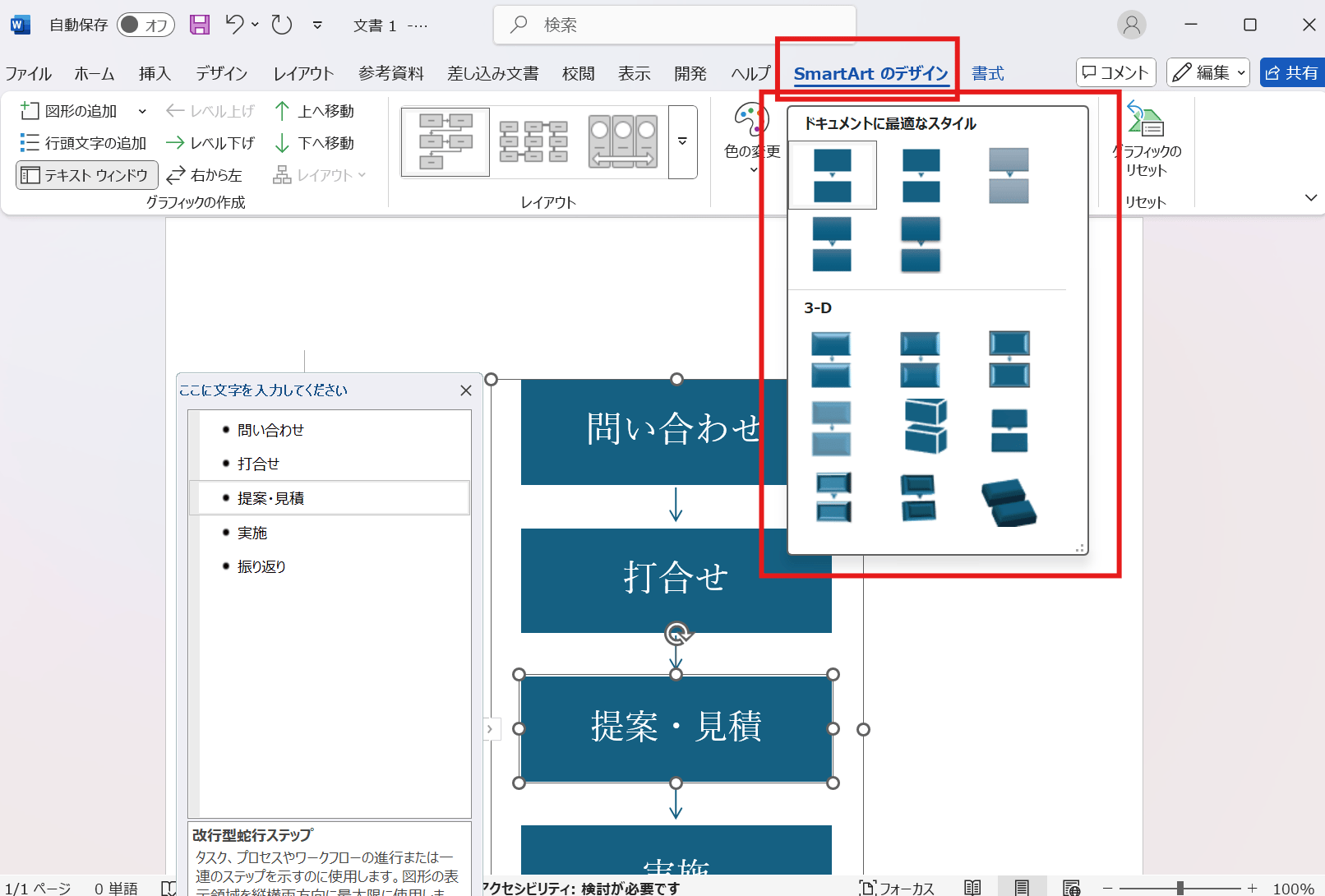Image resolution: width=1325 pixels, height=896 pixels.
Task: Expand the SmartArt styles gallery arrow
Action: click(x=682, y=142)
